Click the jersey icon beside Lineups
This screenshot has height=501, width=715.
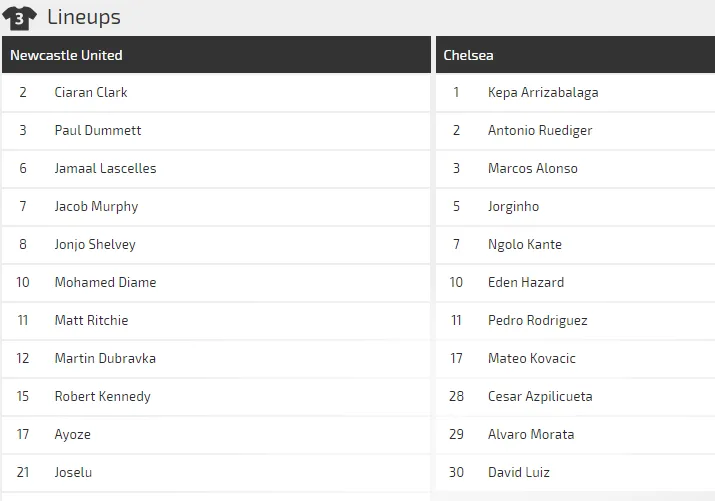click(20, 17)
